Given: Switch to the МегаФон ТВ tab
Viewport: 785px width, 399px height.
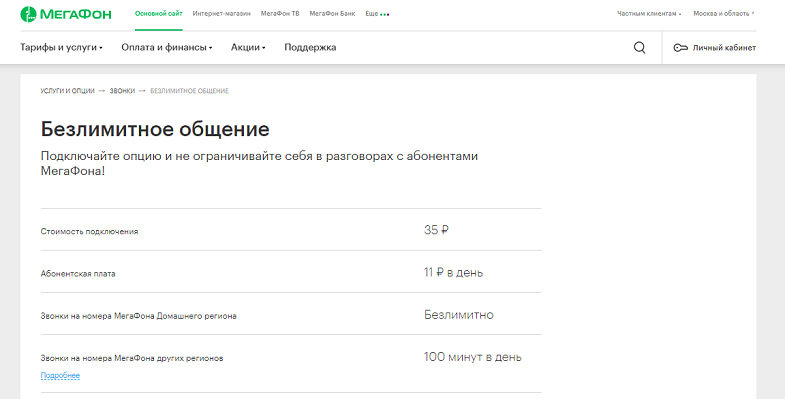Looking at the screenshot, I should coord(280,14).
